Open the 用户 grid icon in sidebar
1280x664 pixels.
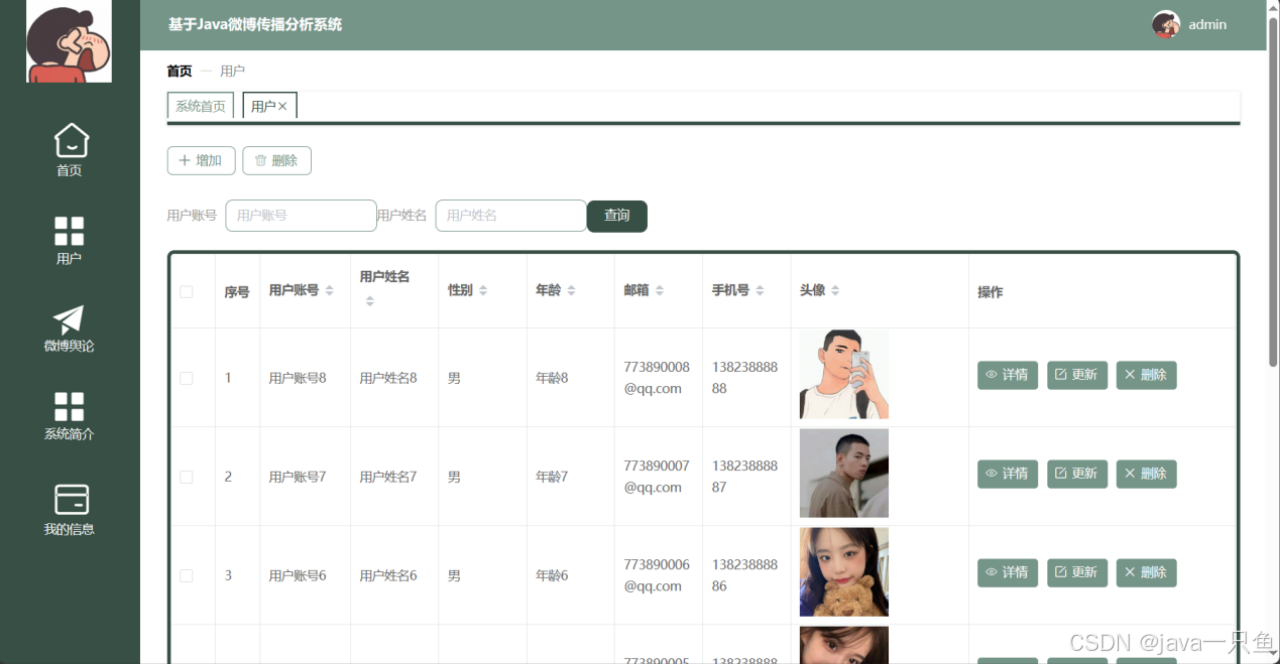tap(69, 231)
